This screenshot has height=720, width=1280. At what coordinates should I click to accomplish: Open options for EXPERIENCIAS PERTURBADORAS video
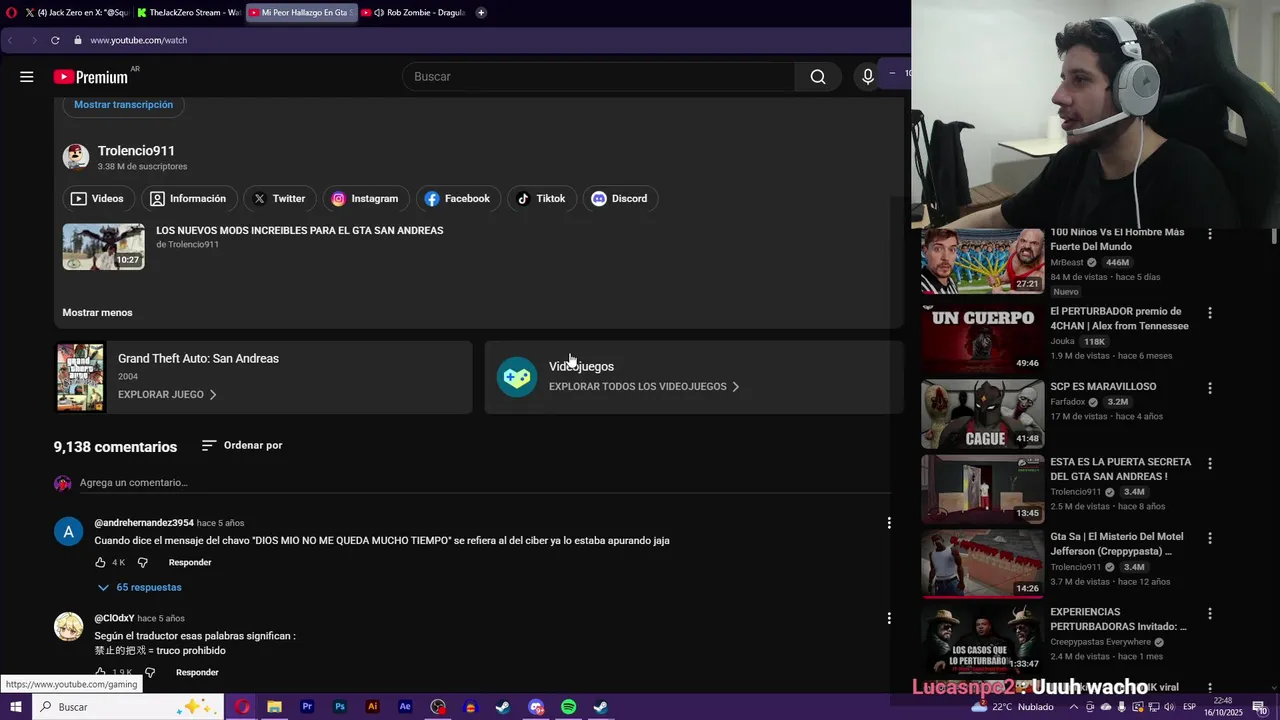(1210, 614)
